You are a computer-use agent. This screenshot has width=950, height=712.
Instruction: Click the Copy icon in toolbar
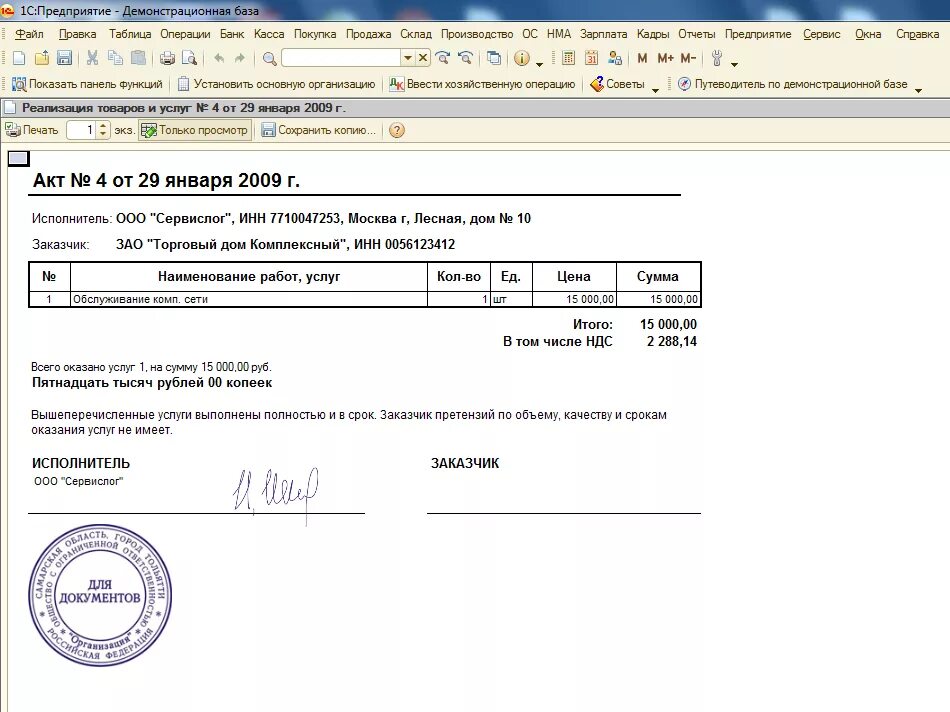[115, 58]
